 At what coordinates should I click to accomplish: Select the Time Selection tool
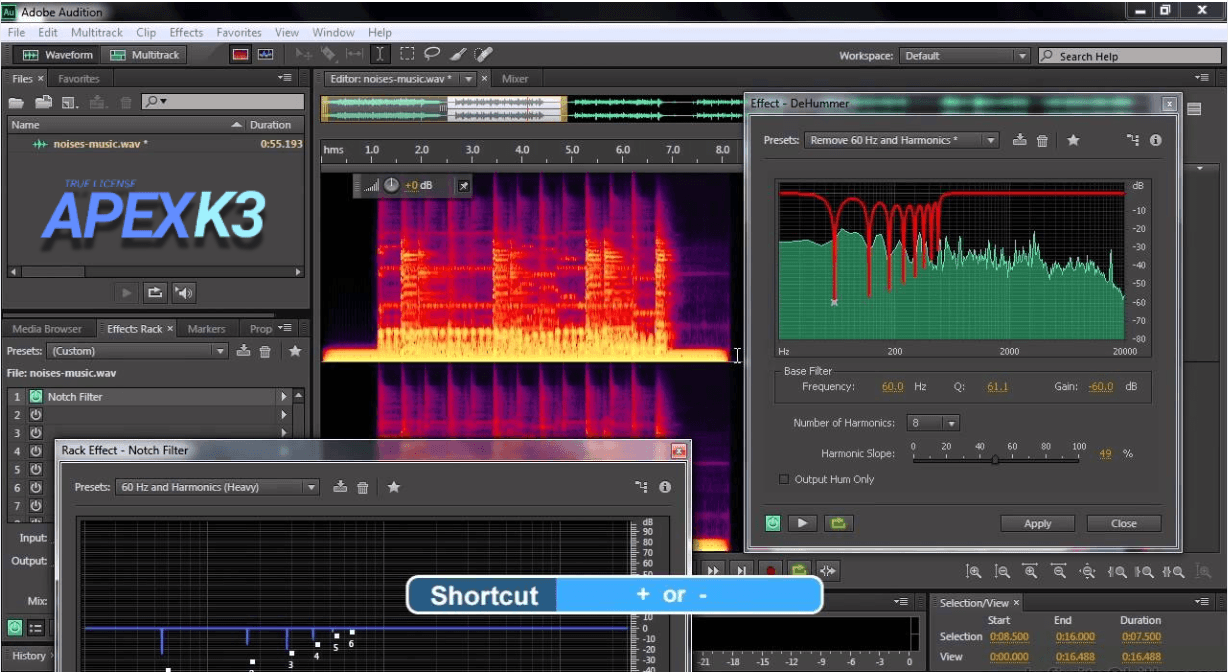(x=380, y=55)
